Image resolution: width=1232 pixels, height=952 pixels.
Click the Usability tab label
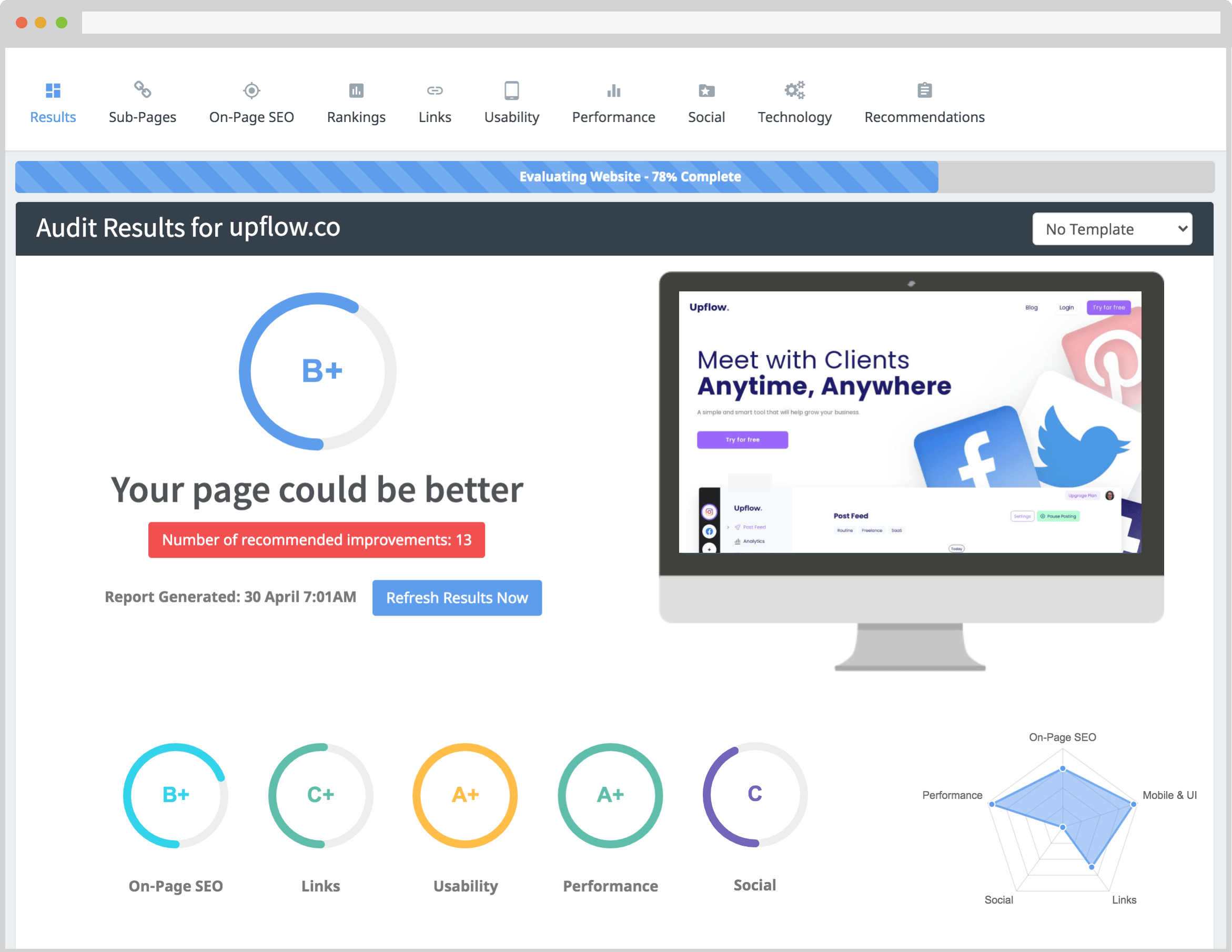510,117
